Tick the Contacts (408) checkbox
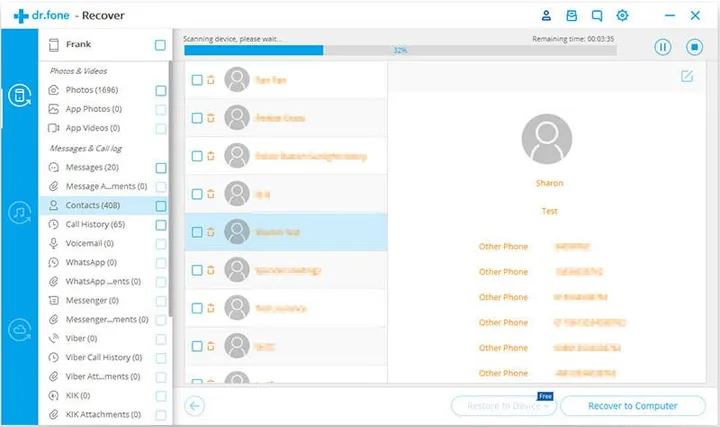 click(161, 206)
